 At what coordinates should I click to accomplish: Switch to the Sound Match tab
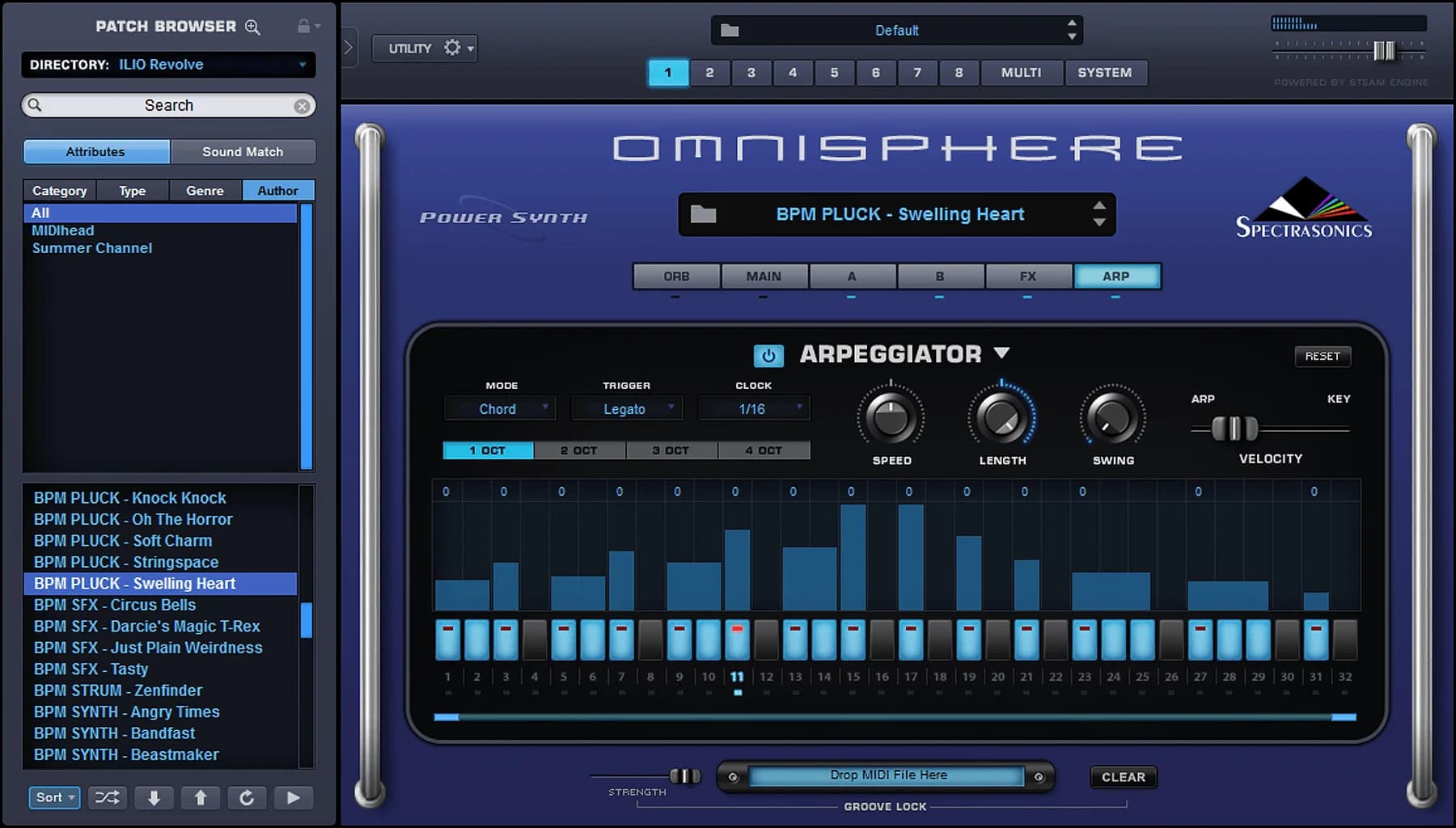pyautogui.click(x=243, y=151)
